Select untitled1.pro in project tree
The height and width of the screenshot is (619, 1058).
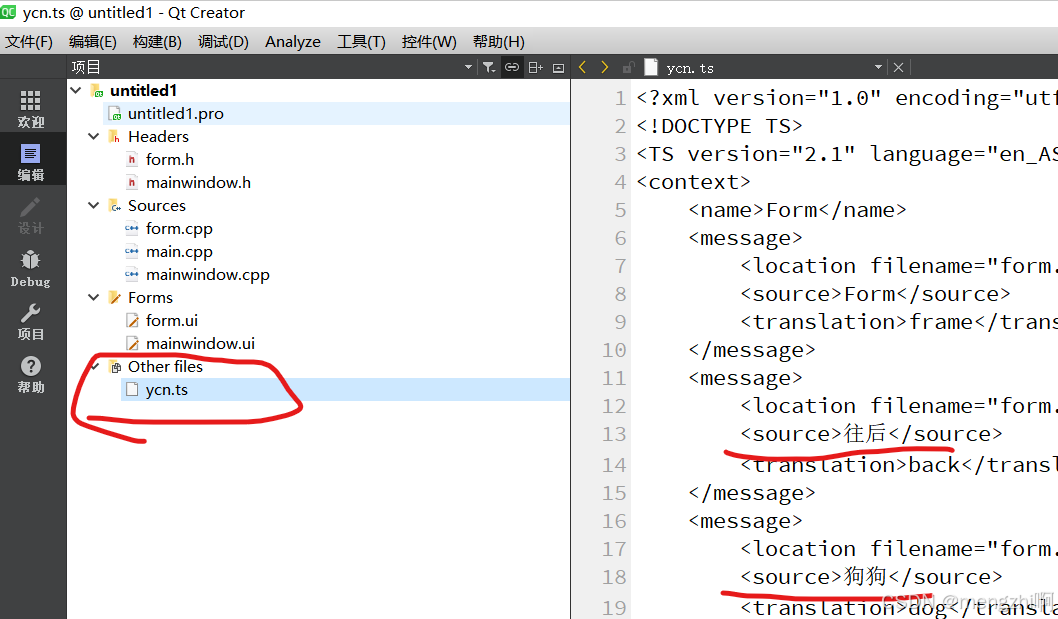pos(175,113)
